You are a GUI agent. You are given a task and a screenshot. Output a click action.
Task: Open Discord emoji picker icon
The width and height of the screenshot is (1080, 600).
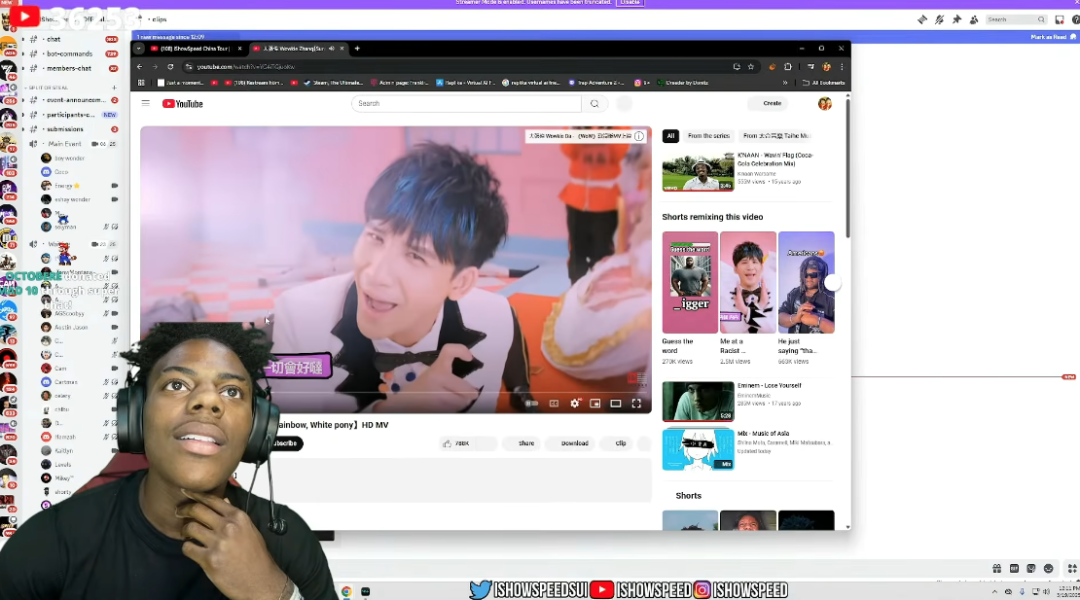click(1048, 568)
